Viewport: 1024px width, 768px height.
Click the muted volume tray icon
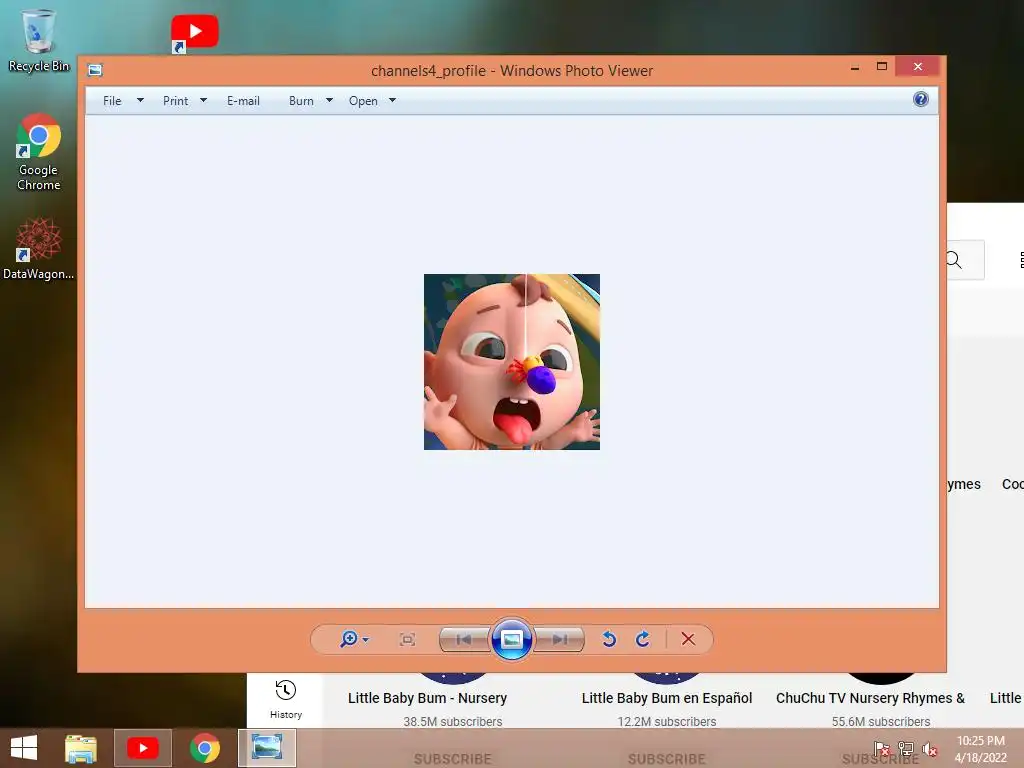[x=930, y=749]
